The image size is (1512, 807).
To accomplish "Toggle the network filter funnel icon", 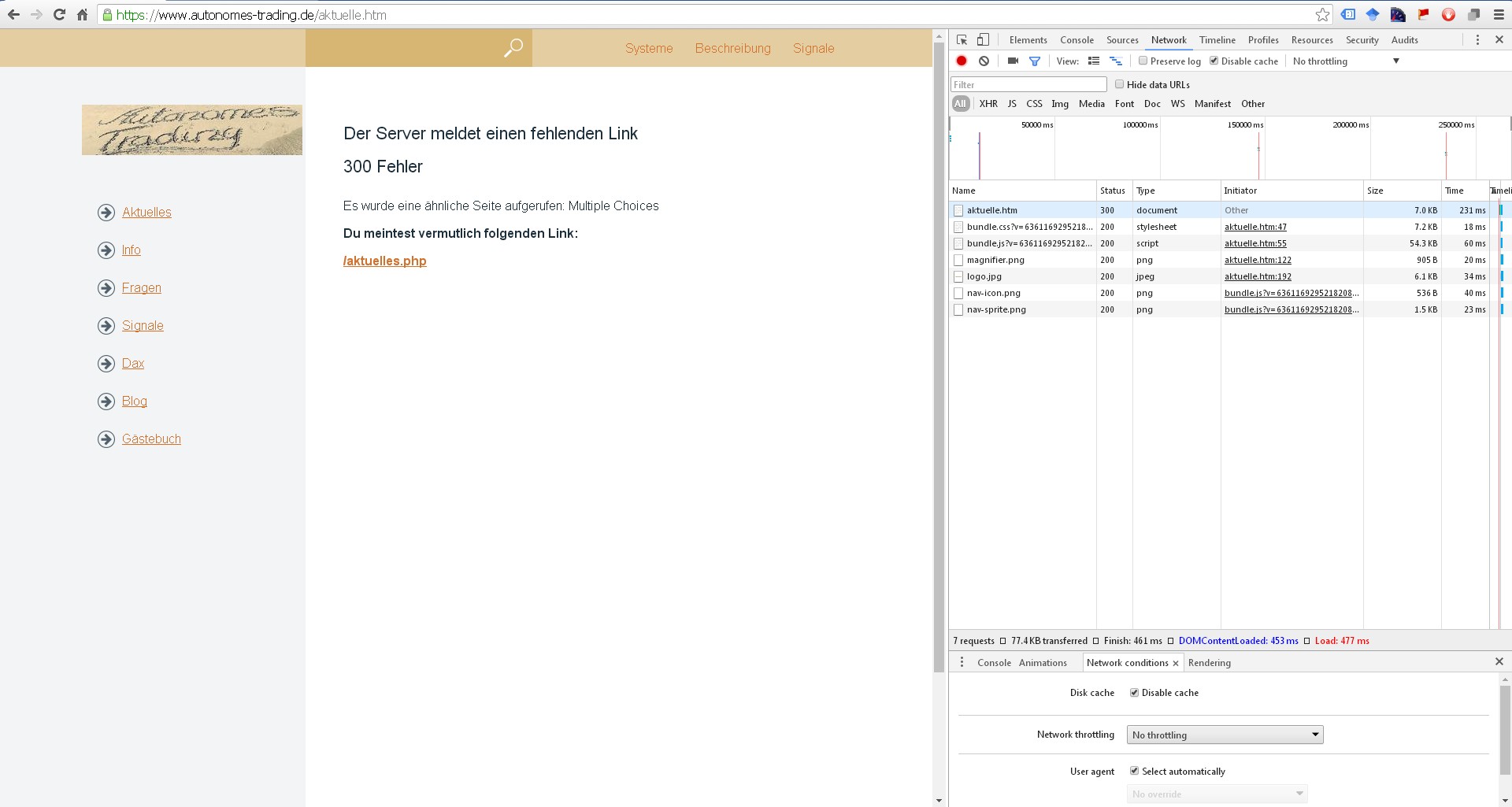I will [1035, 61].
